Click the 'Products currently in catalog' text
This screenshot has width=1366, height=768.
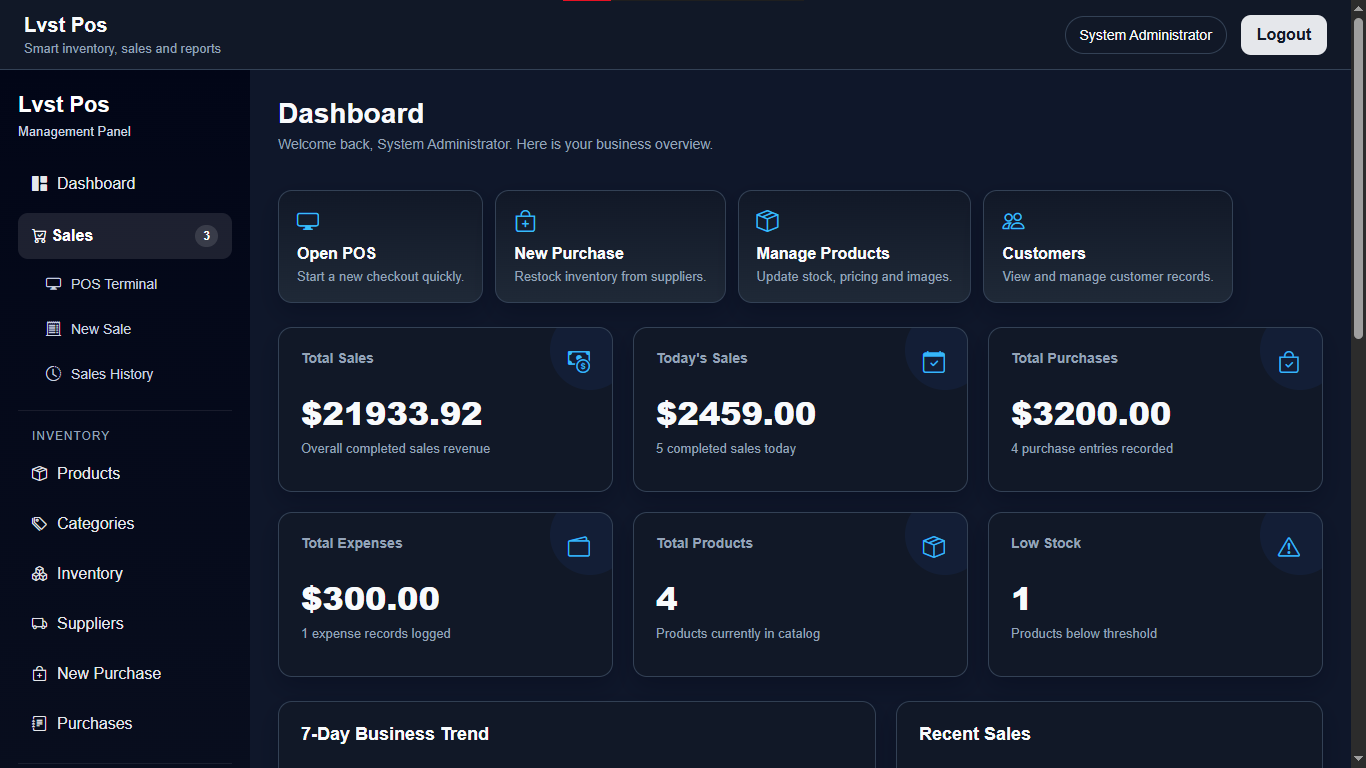point(738,634)
